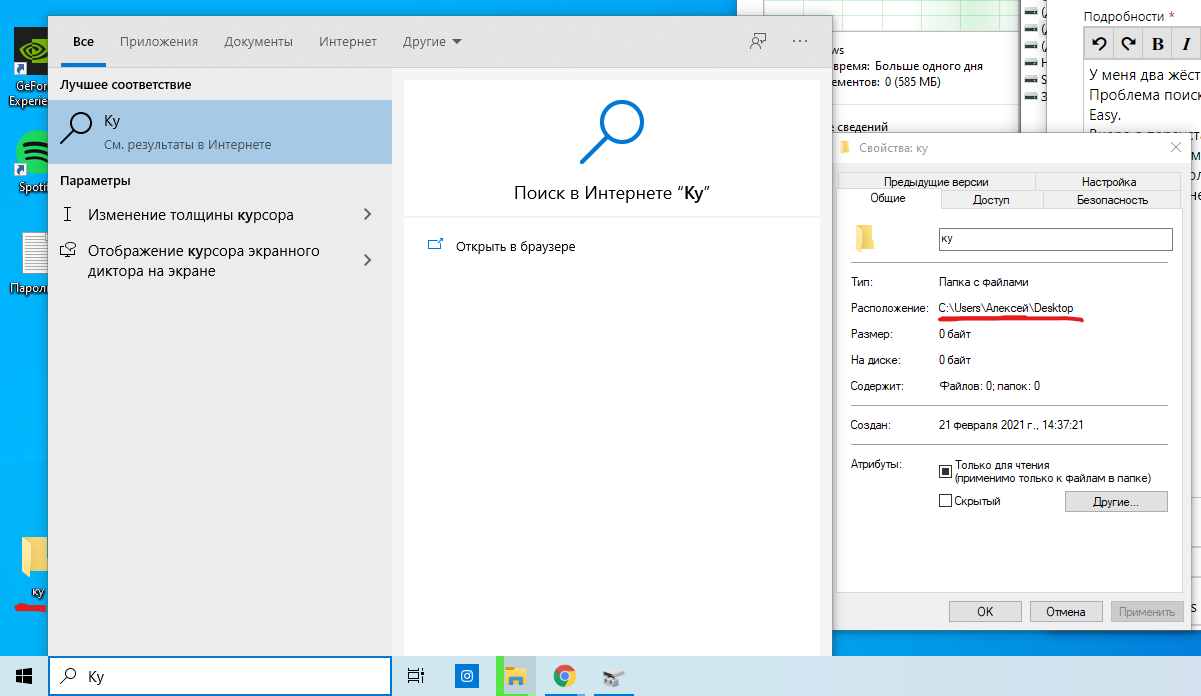Open the three-dots options menu in search panel

pos(799,41)
